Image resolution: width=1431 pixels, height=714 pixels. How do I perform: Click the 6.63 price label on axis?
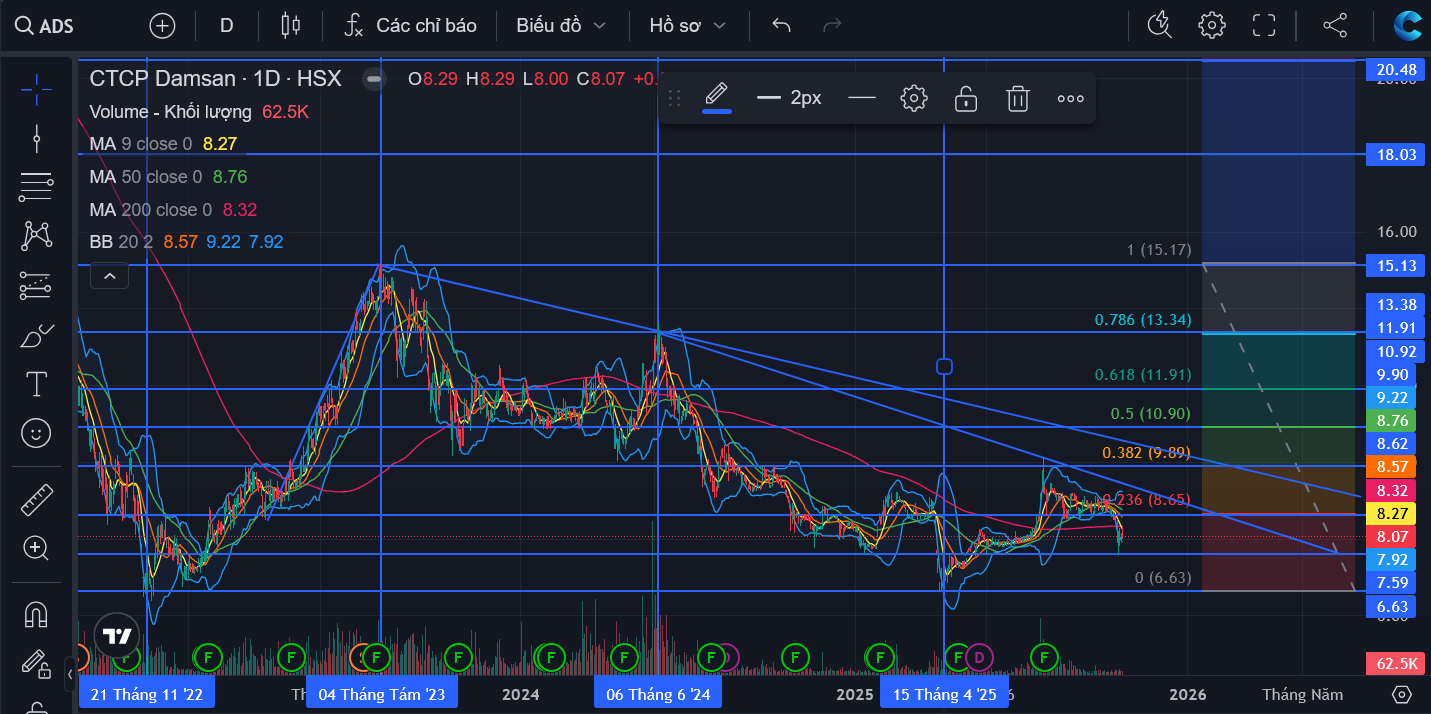click(1392, 606)
